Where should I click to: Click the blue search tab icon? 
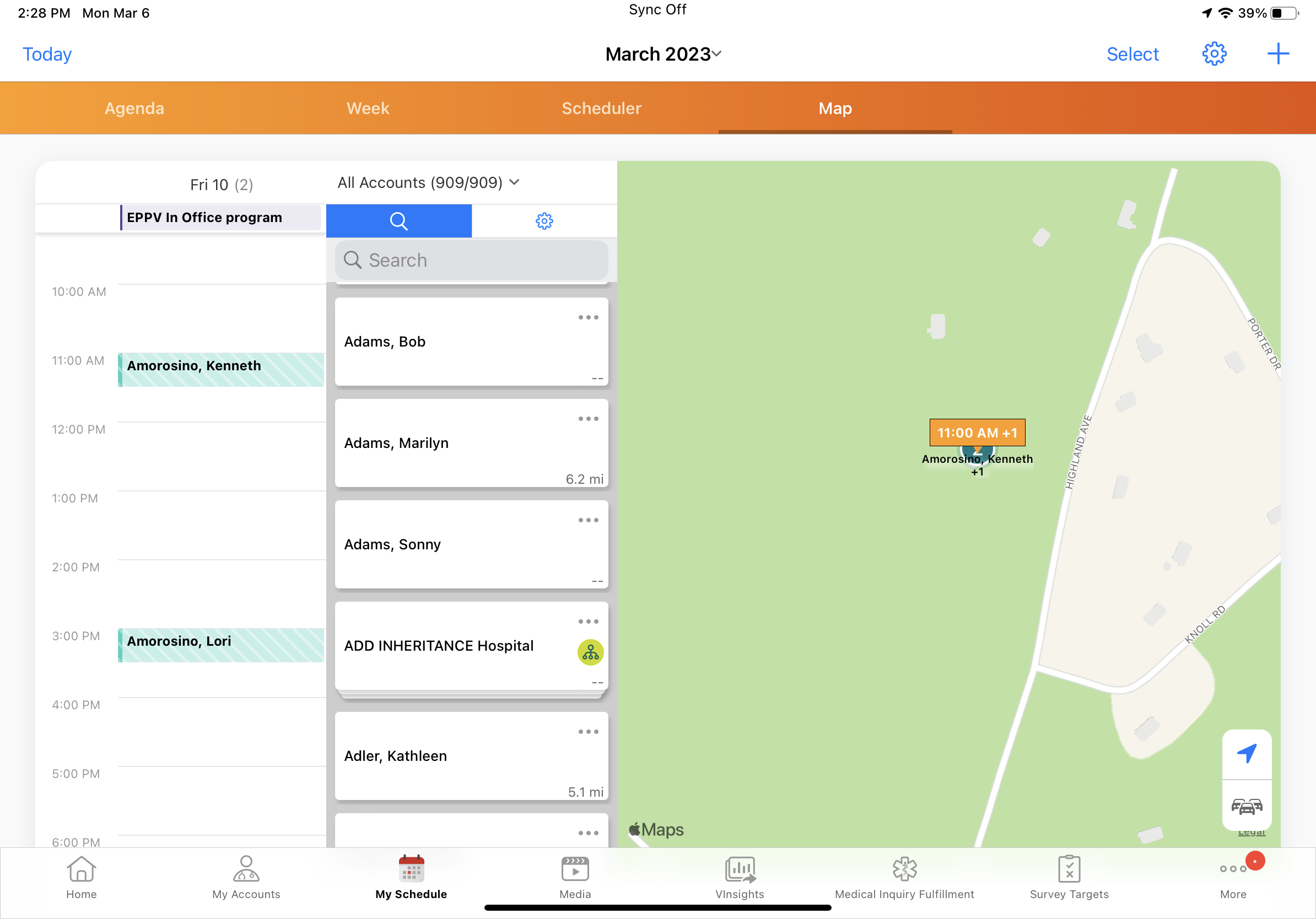point(398,220)
